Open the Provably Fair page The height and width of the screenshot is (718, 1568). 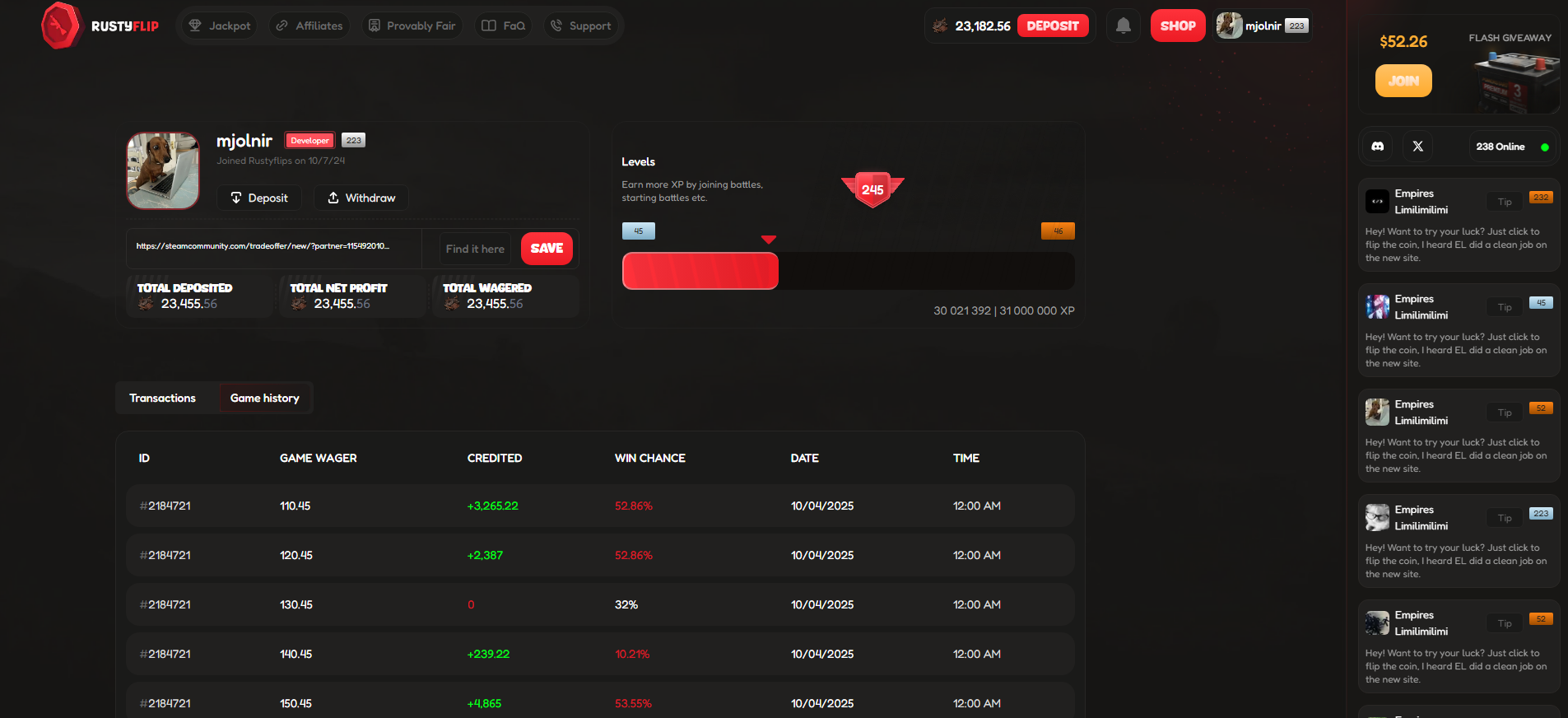point(412,26)
